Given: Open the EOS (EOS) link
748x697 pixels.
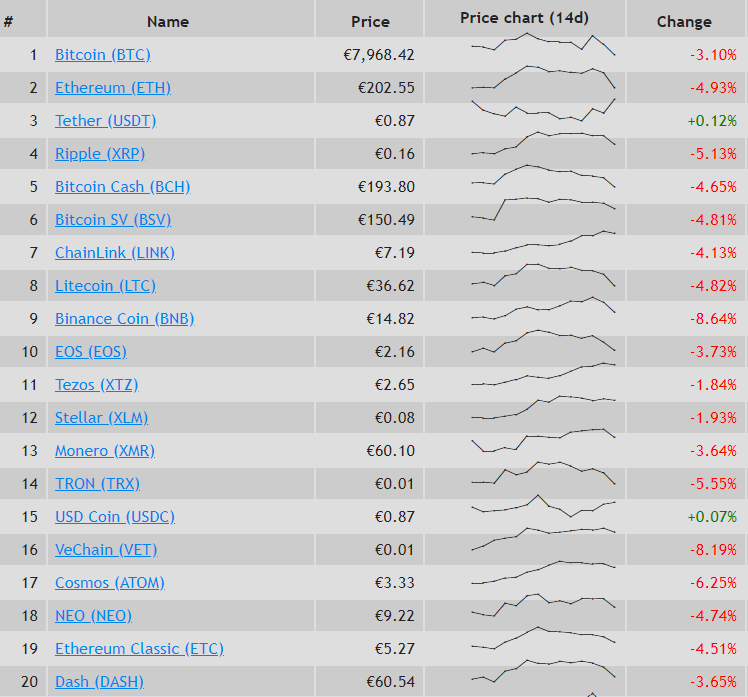Looking at the screenshot, I should (x=91, y=352).
